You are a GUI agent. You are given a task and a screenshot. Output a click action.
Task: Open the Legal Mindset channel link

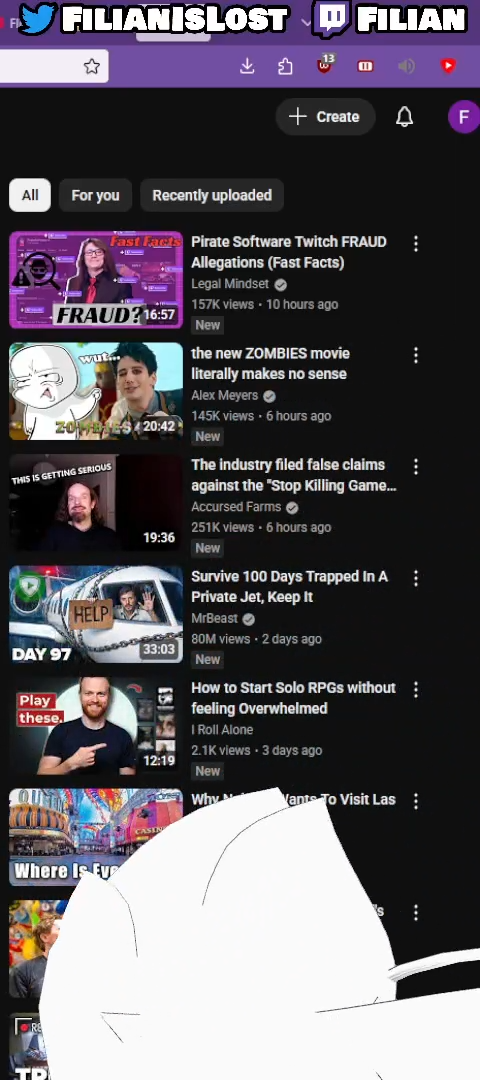pos(230,284)
